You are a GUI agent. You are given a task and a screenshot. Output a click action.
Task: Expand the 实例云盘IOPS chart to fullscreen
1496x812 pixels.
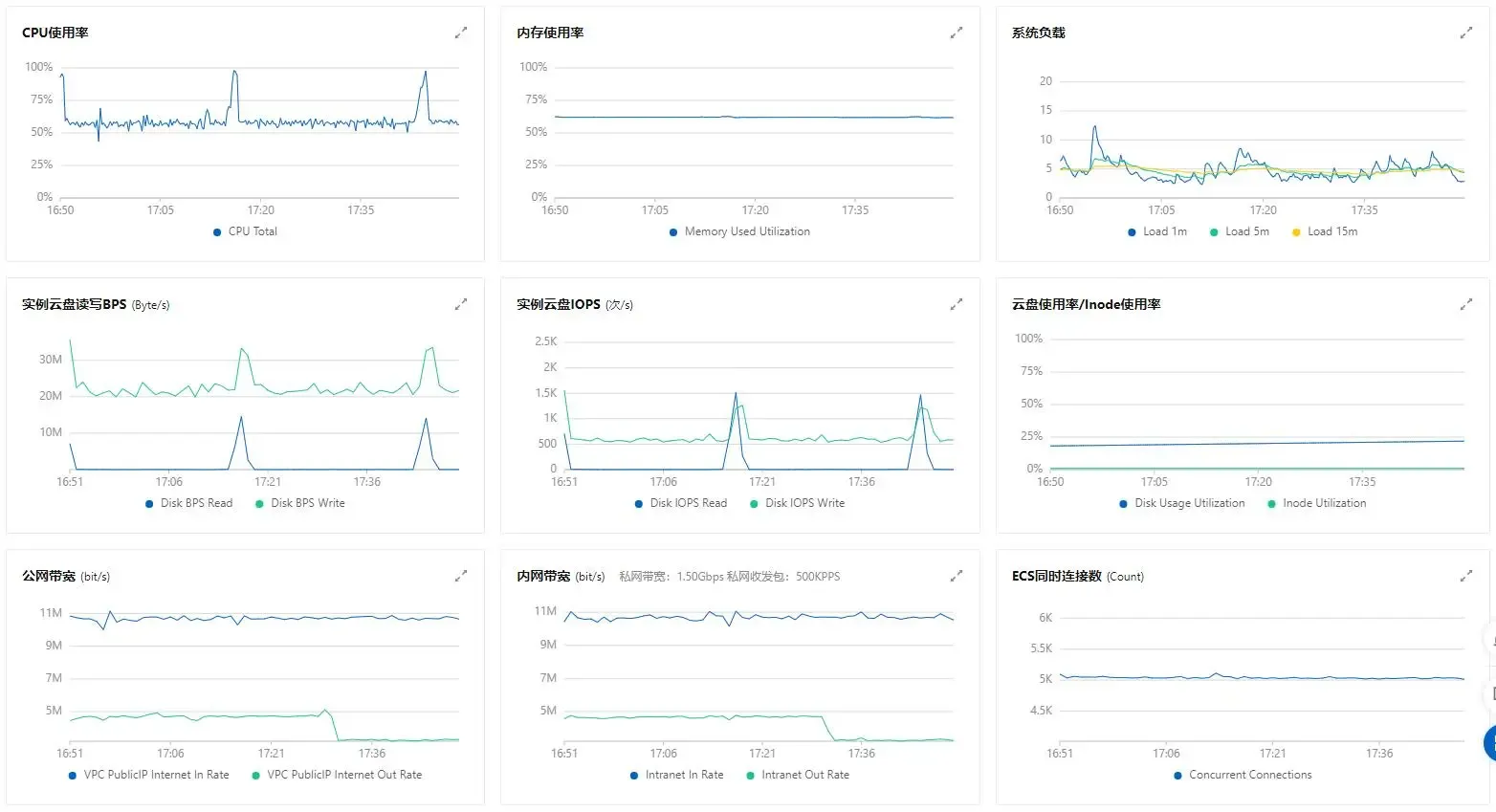(x=956, y=304)
